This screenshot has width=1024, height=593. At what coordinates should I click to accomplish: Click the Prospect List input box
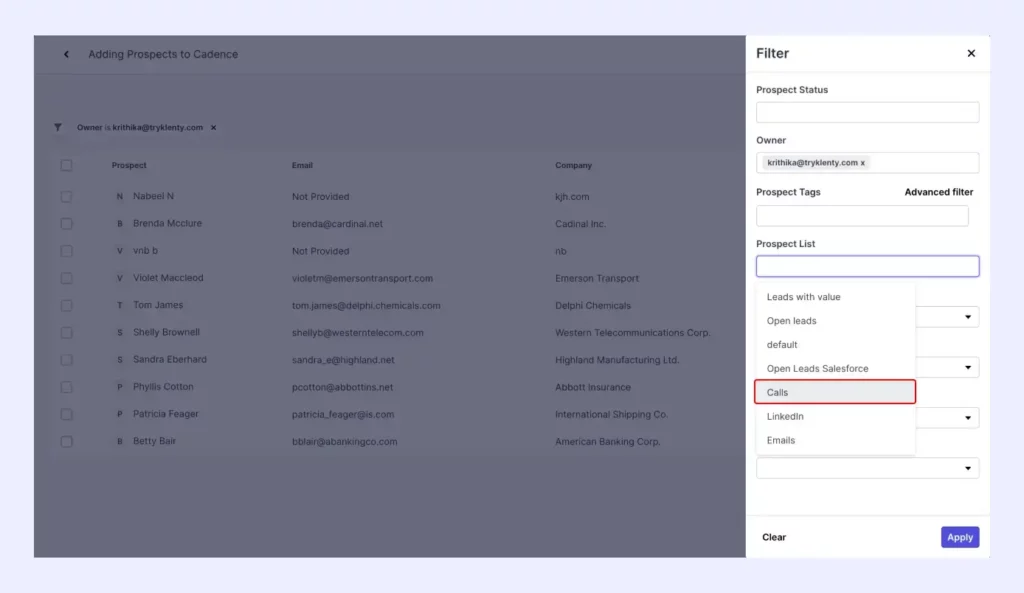click(x=867, y=266)
